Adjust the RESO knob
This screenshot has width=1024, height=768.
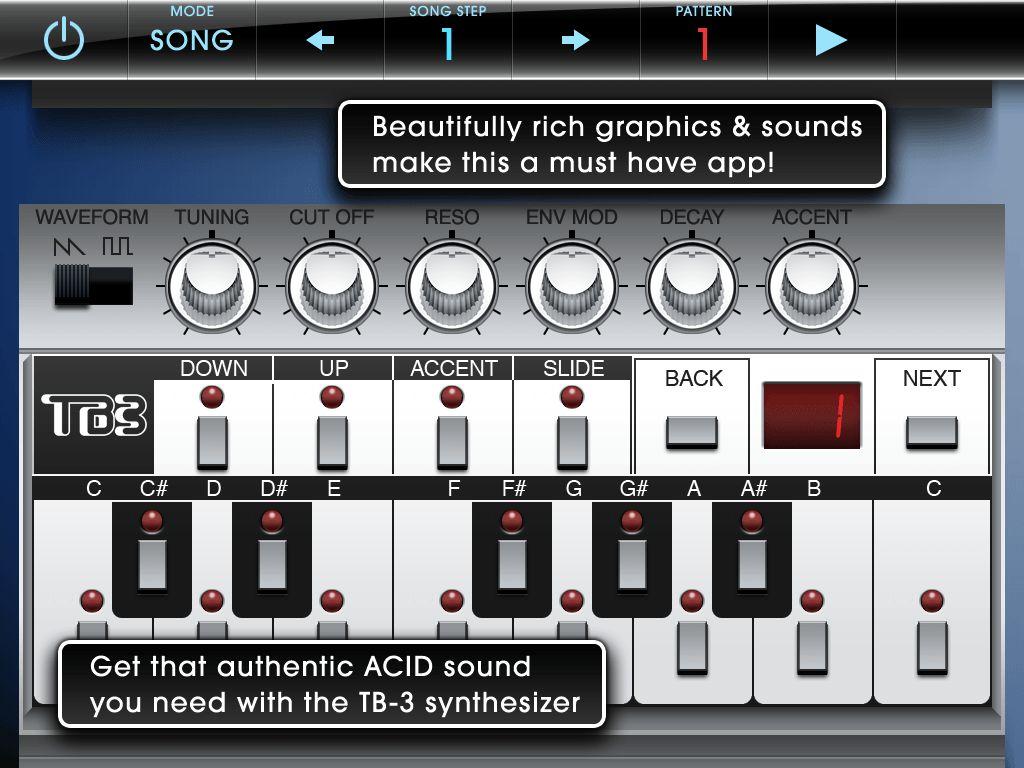tap(452, 286)
